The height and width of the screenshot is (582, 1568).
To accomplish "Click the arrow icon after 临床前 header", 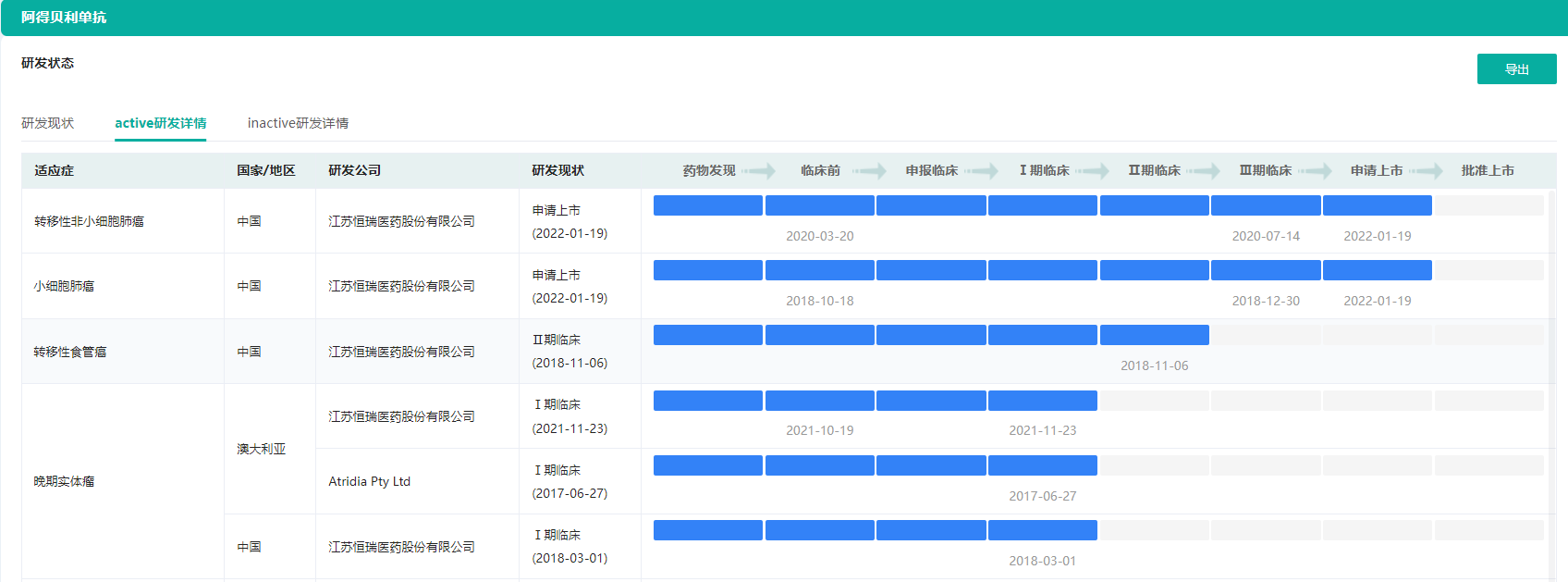I will pyautogui.click(x=869, y=171).
